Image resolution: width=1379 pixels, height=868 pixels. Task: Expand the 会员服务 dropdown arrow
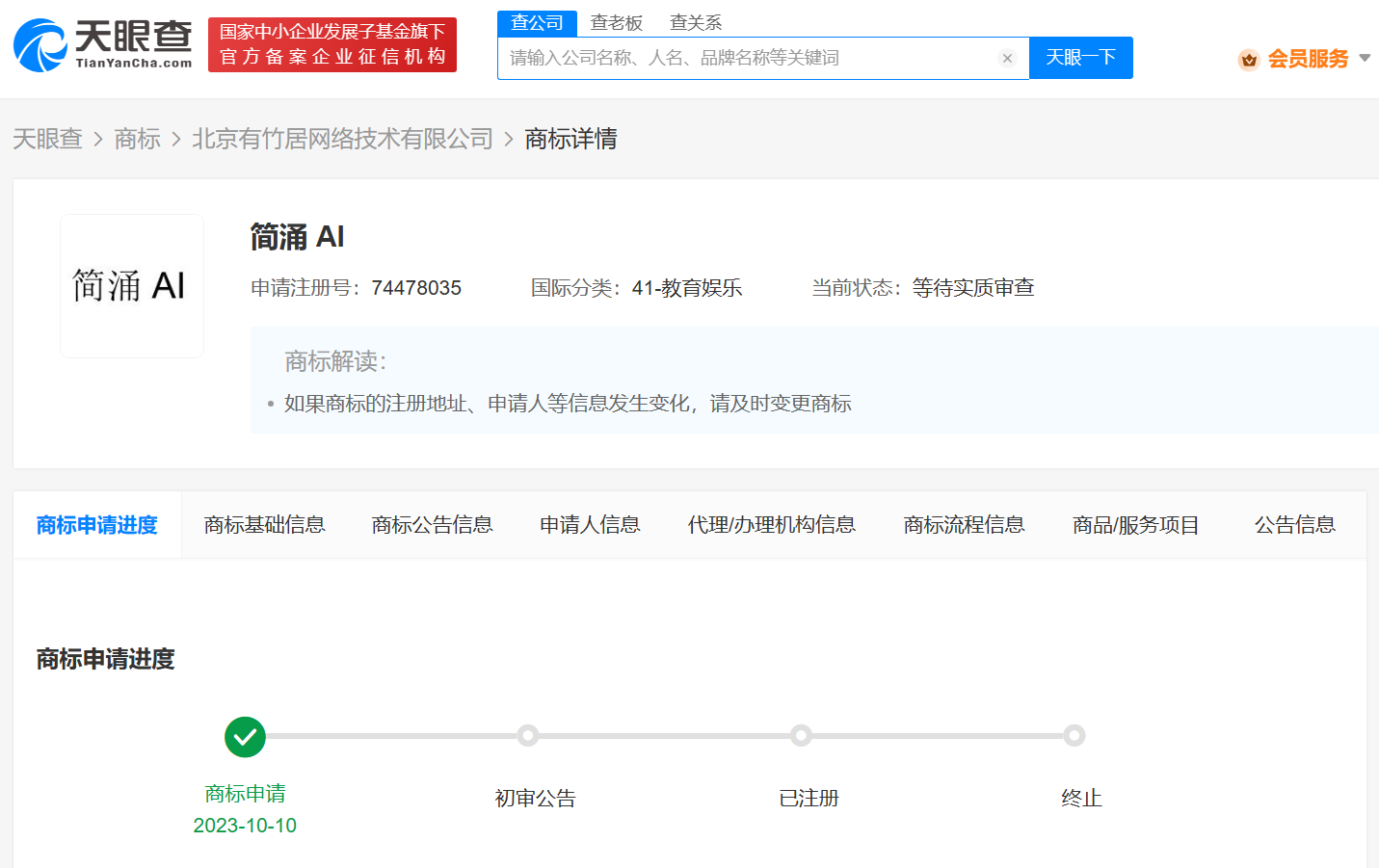[x=1365, y=58]
